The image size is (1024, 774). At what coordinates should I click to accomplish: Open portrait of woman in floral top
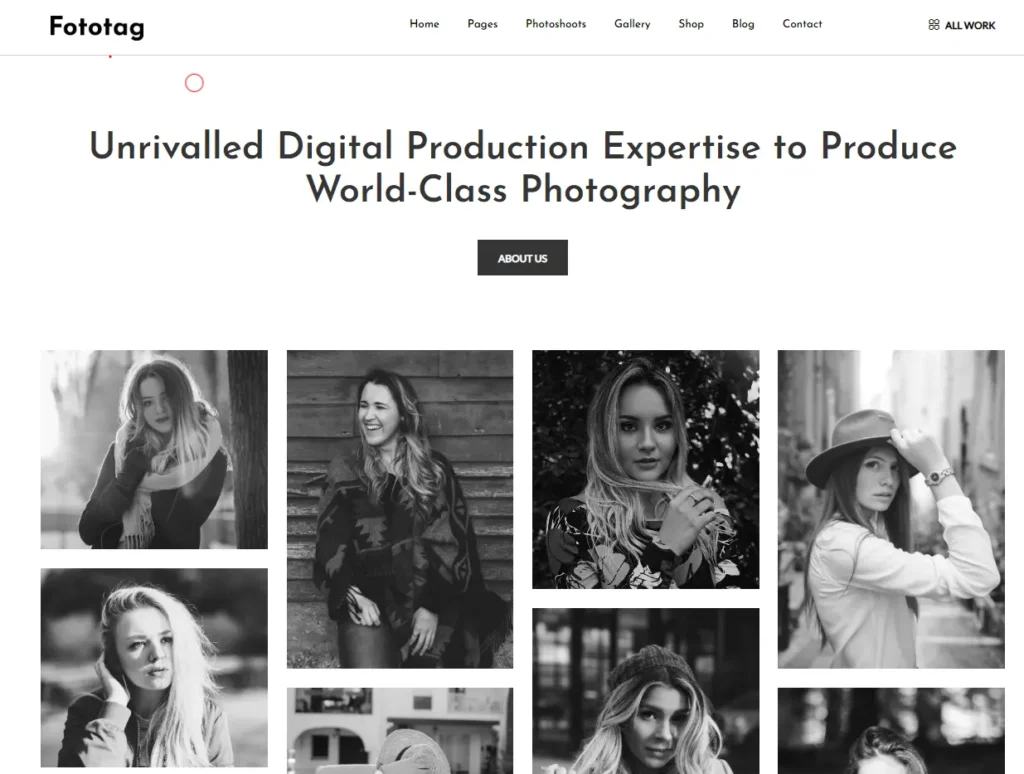(646, 469)
